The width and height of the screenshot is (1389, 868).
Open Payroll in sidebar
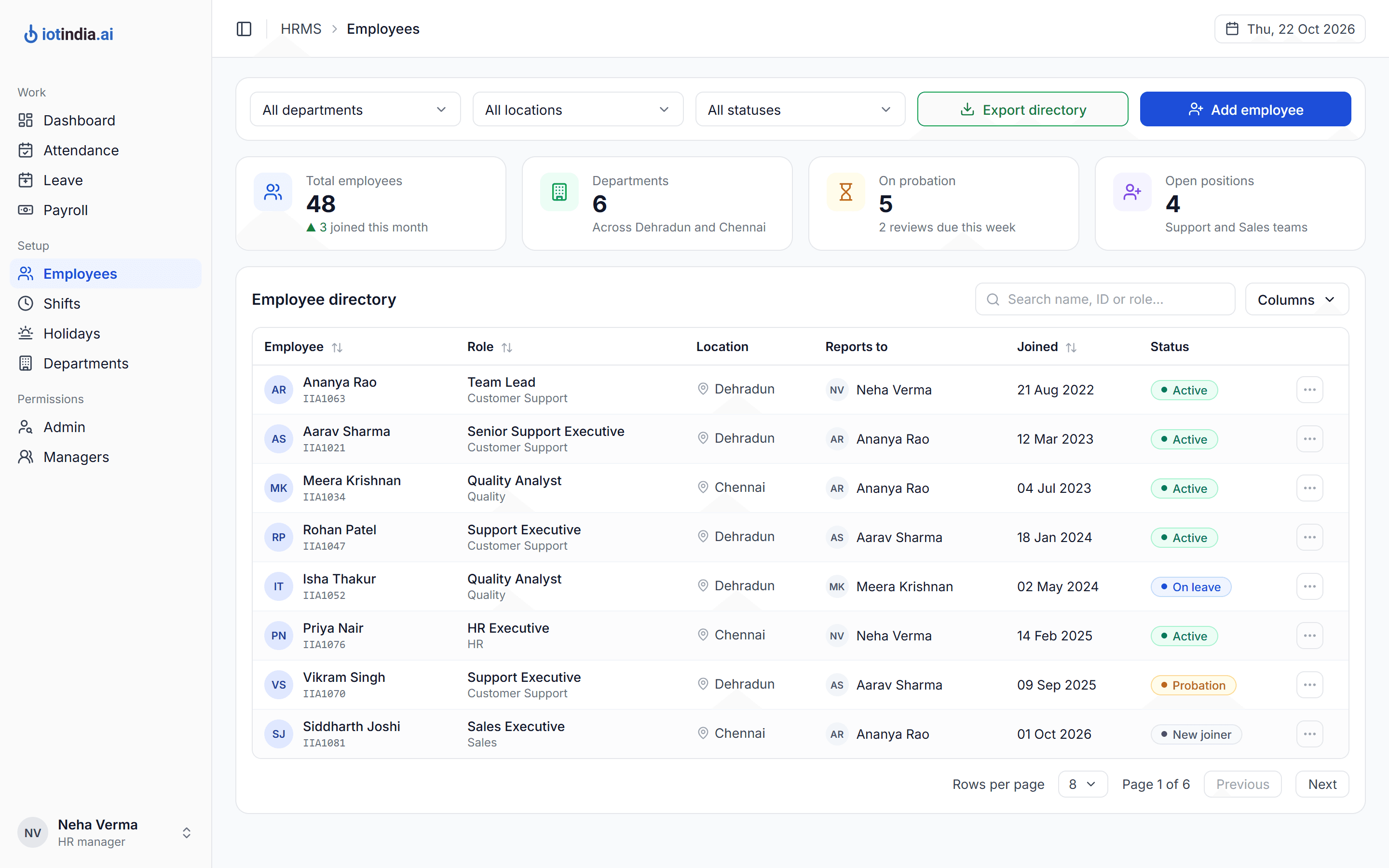tap(106, 210)
